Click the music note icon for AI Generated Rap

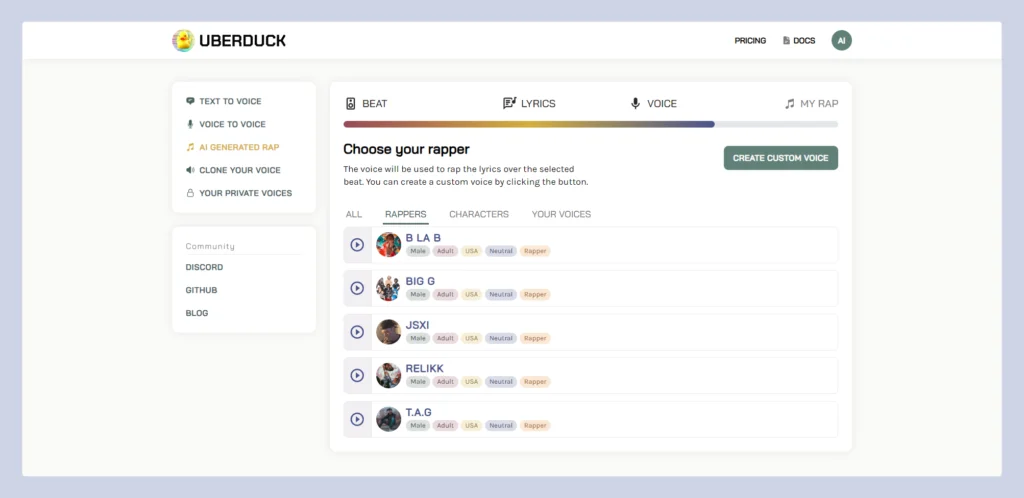[190, 148]
